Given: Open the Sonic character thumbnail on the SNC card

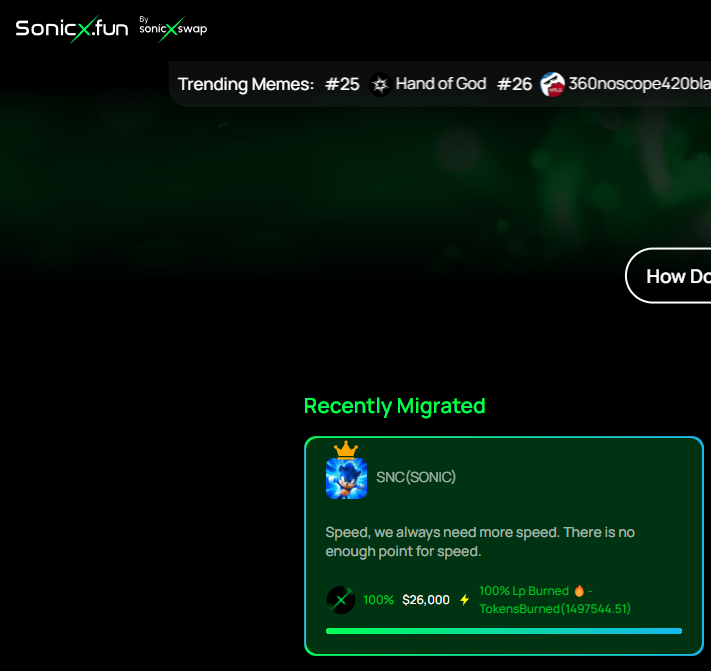Looking at the screenshot, I should pyautogui.click(x=346, y=478).
